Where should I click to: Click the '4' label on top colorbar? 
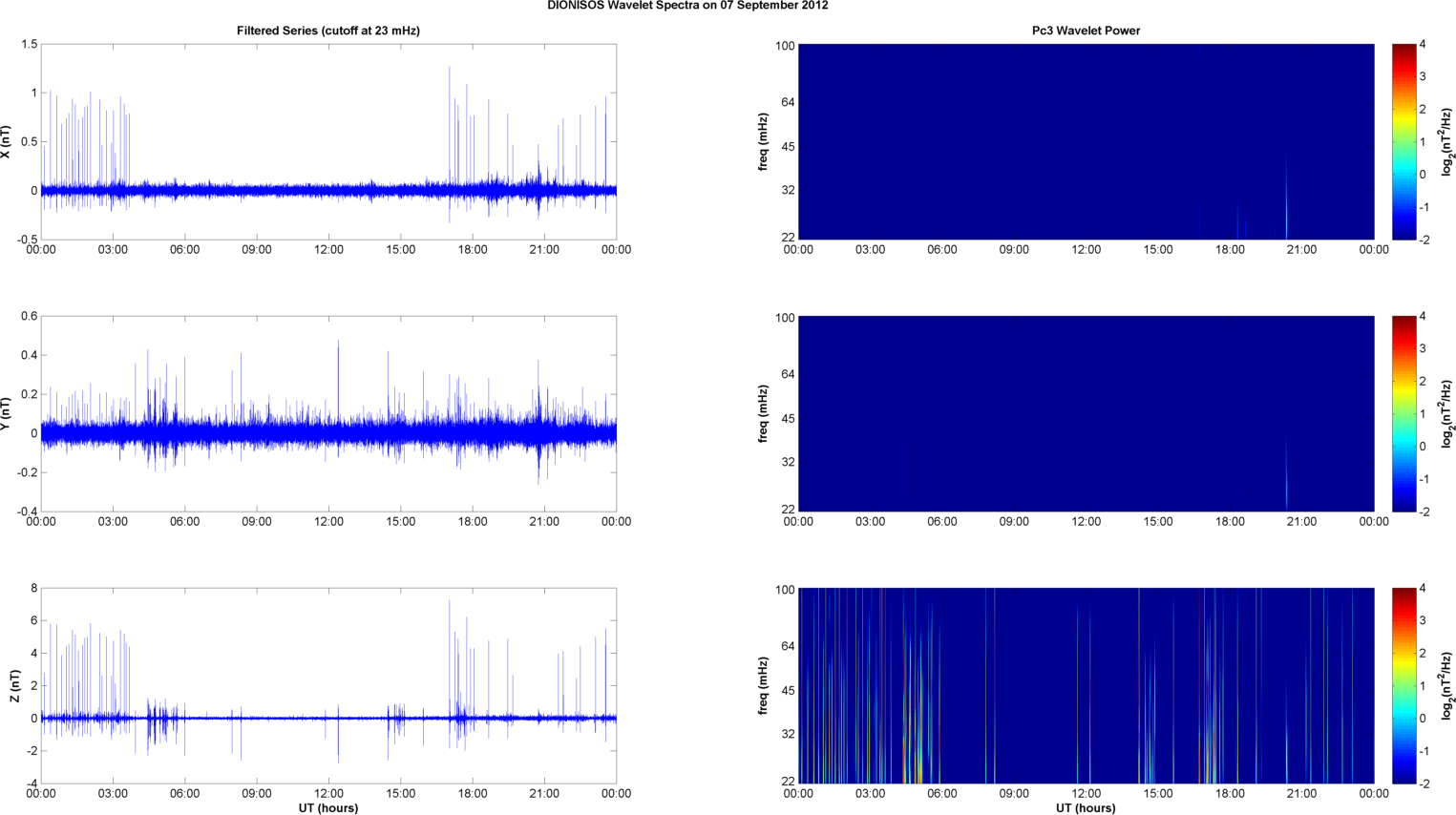click(x=1423, y=45)
